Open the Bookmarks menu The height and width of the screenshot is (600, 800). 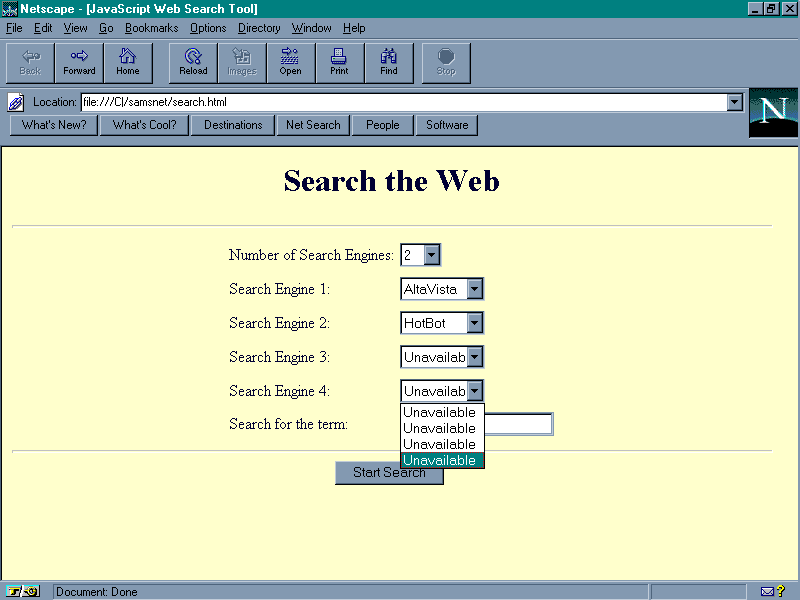click(151, 28)
